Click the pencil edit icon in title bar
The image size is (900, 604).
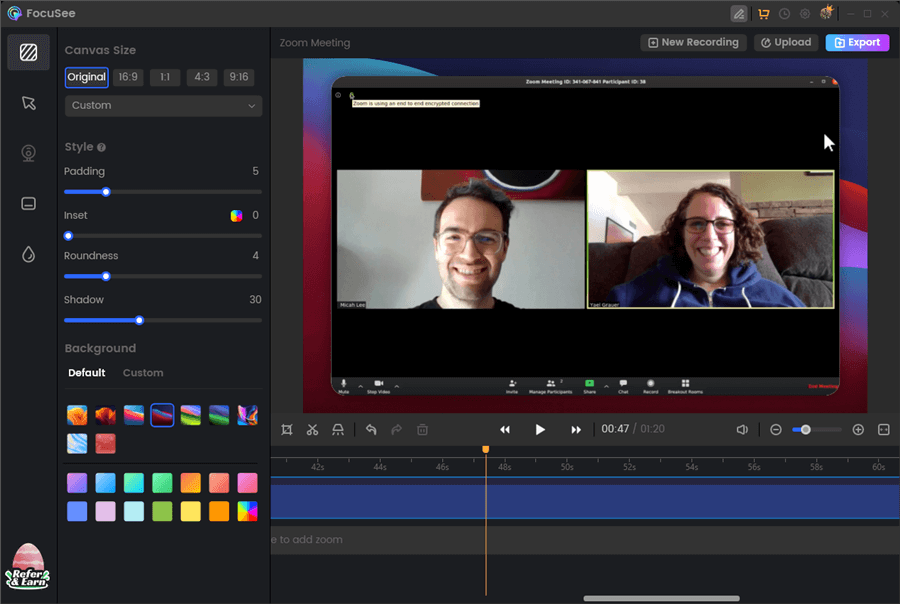coord(739,14)
